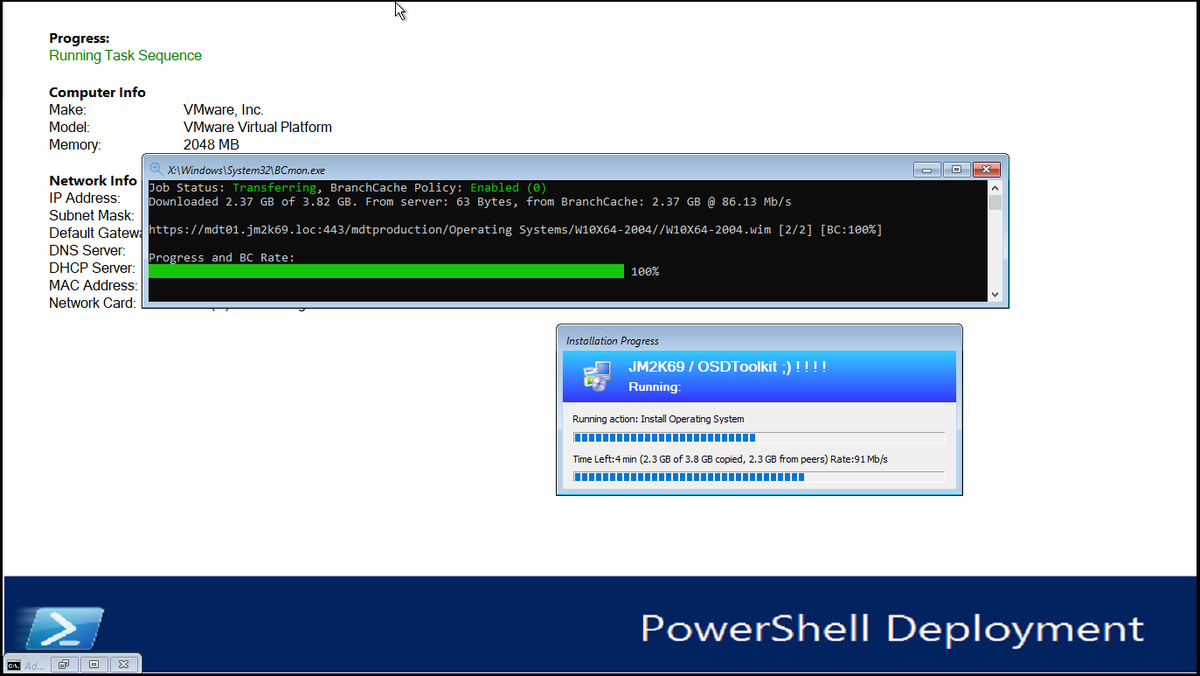Click the 'Job Status: Transferring' console line
The width and height of the screenshot is (1200, 676).
(x=348, y=188)
